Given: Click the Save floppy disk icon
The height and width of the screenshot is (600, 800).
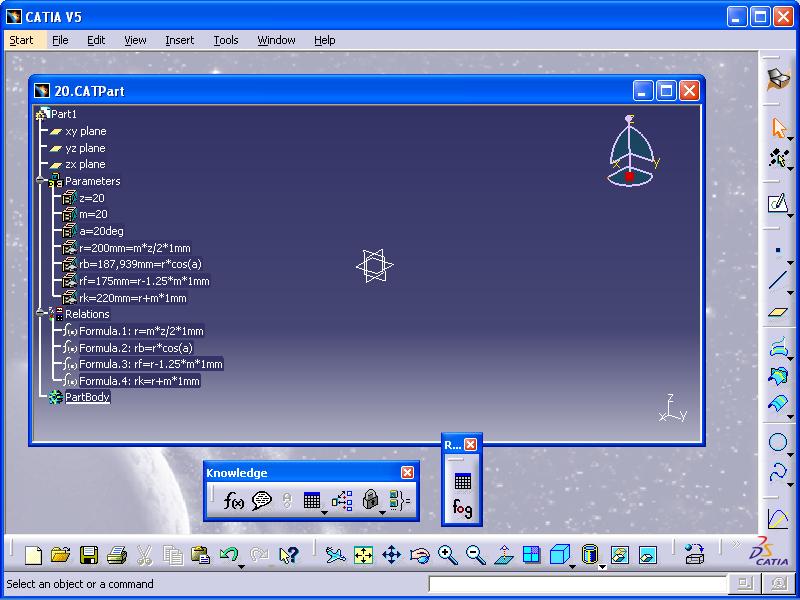Looking at the screenshot, I should (x=89, y=555).
